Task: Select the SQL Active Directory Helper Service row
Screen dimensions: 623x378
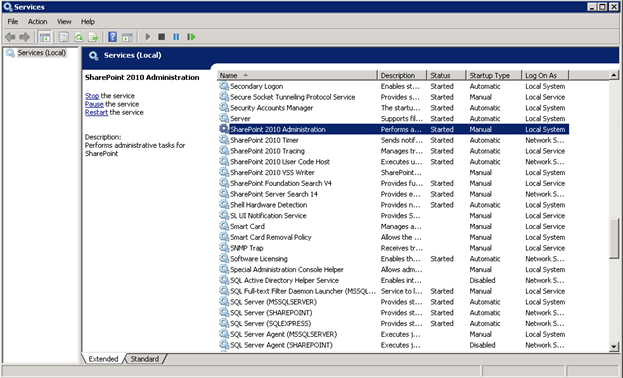Action: coord(394,280)
